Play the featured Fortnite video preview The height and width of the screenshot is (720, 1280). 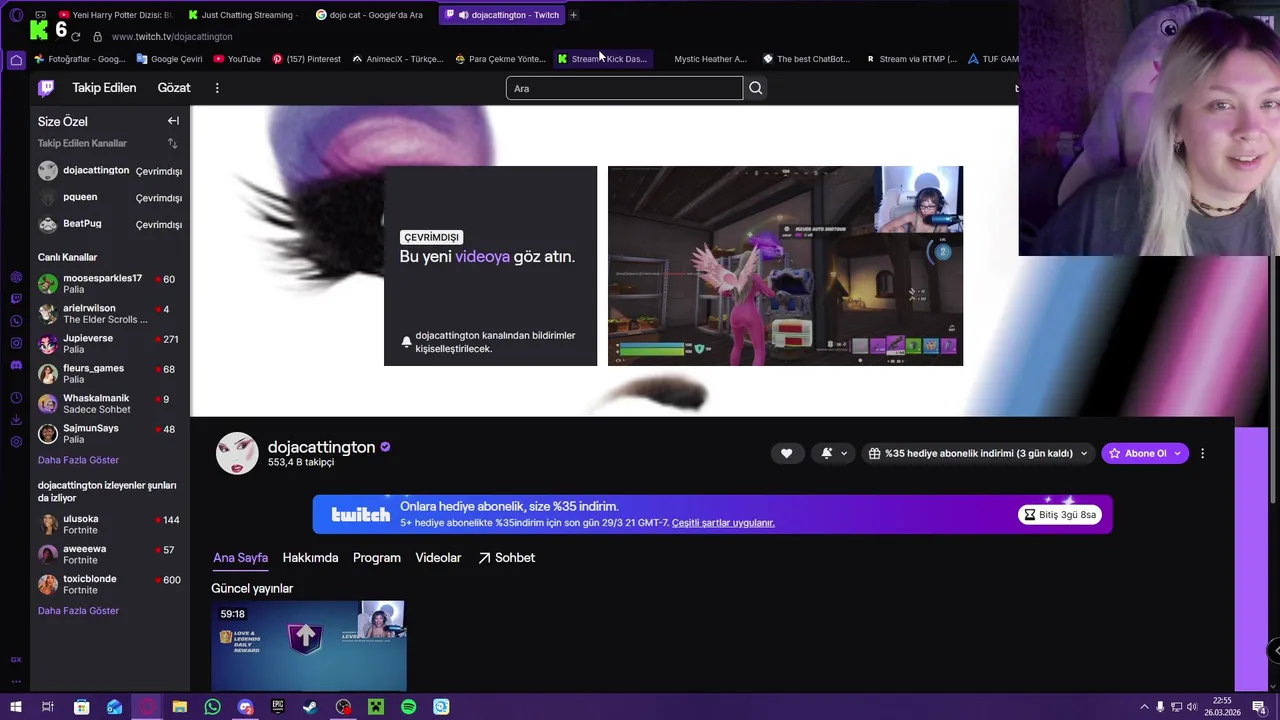click(x=785, y=266)
